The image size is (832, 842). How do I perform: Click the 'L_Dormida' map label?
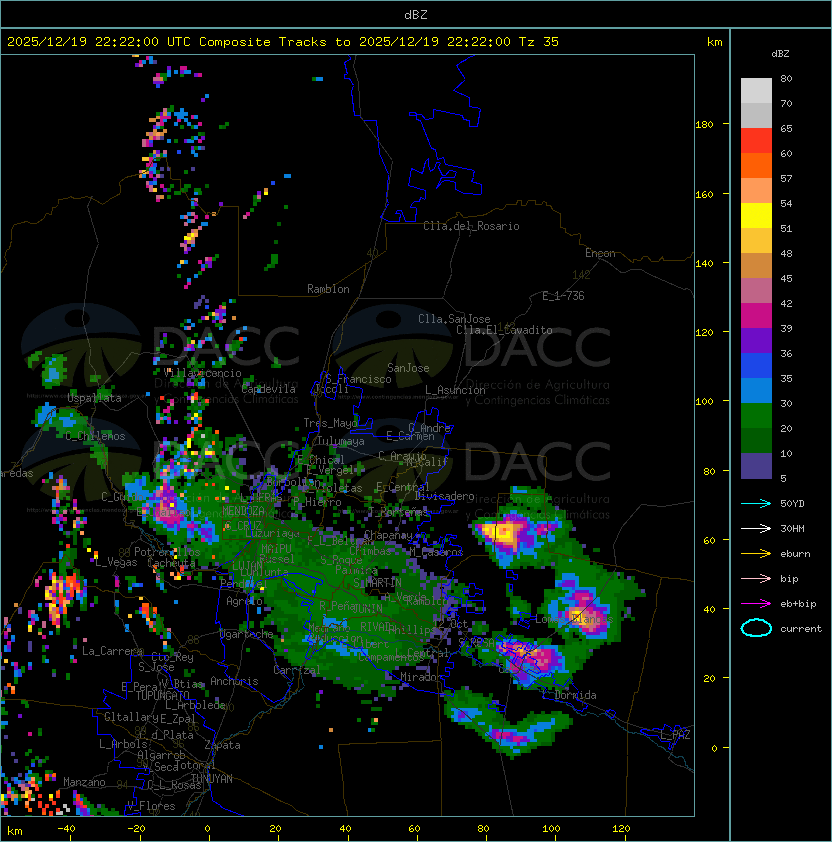coord(569,695)
